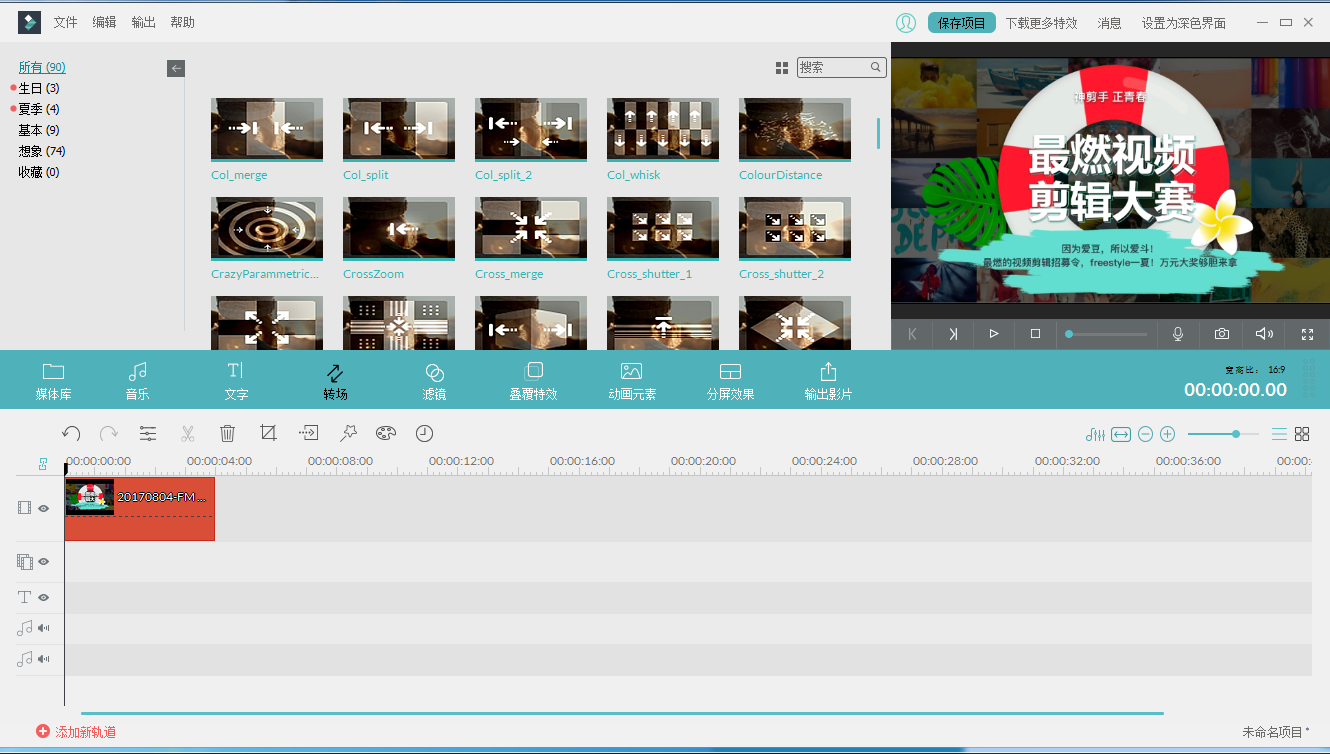This screenshot has height=754, width=1330.
Task: Toggle visibility of the text track
Action: click(x=44, y=597)
